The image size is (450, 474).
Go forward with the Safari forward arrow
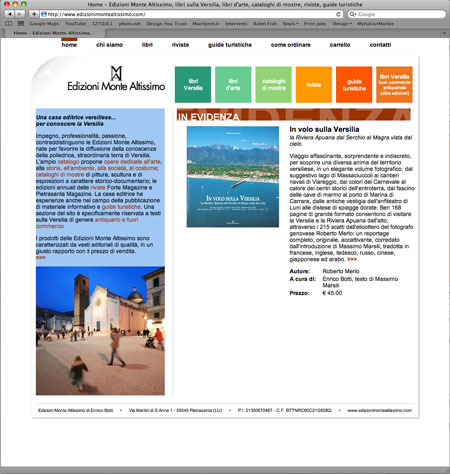coord(20,14)
